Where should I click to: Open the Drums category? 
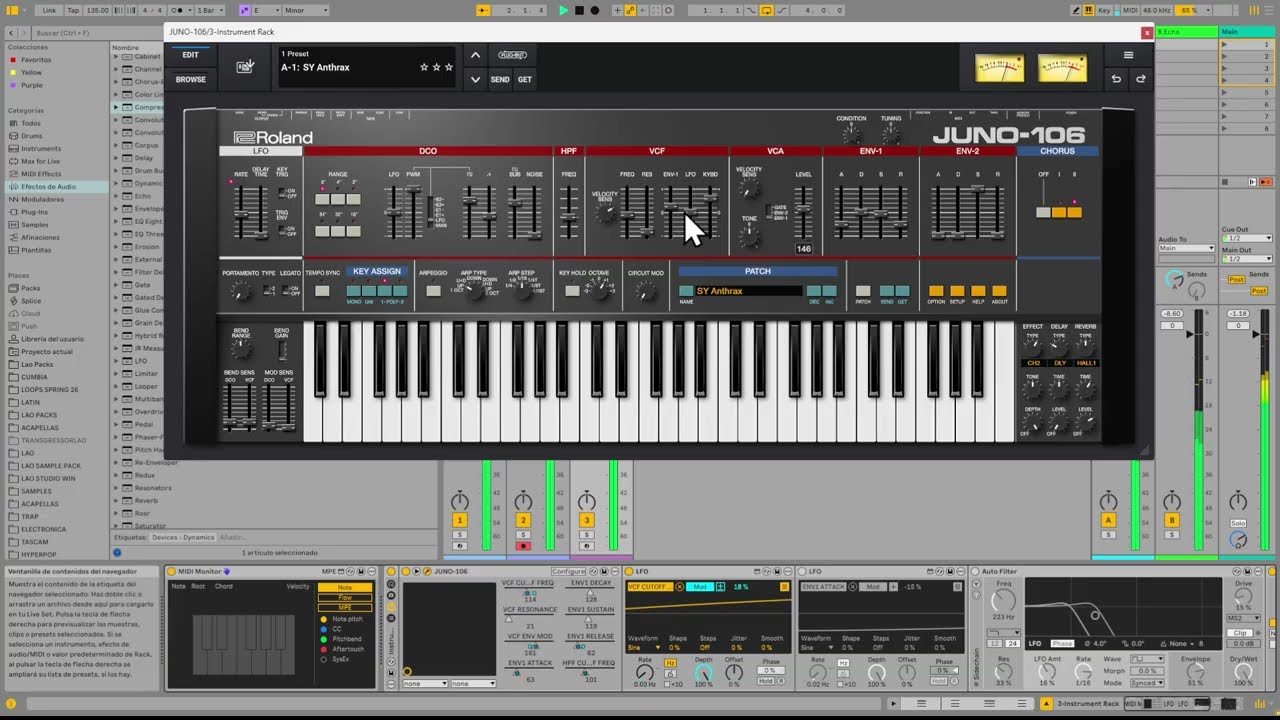click(31, 136)
